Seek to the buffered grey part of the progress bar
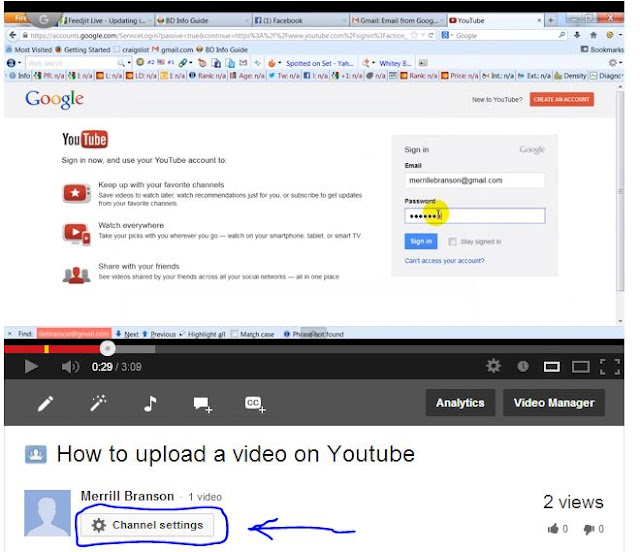 135,349
